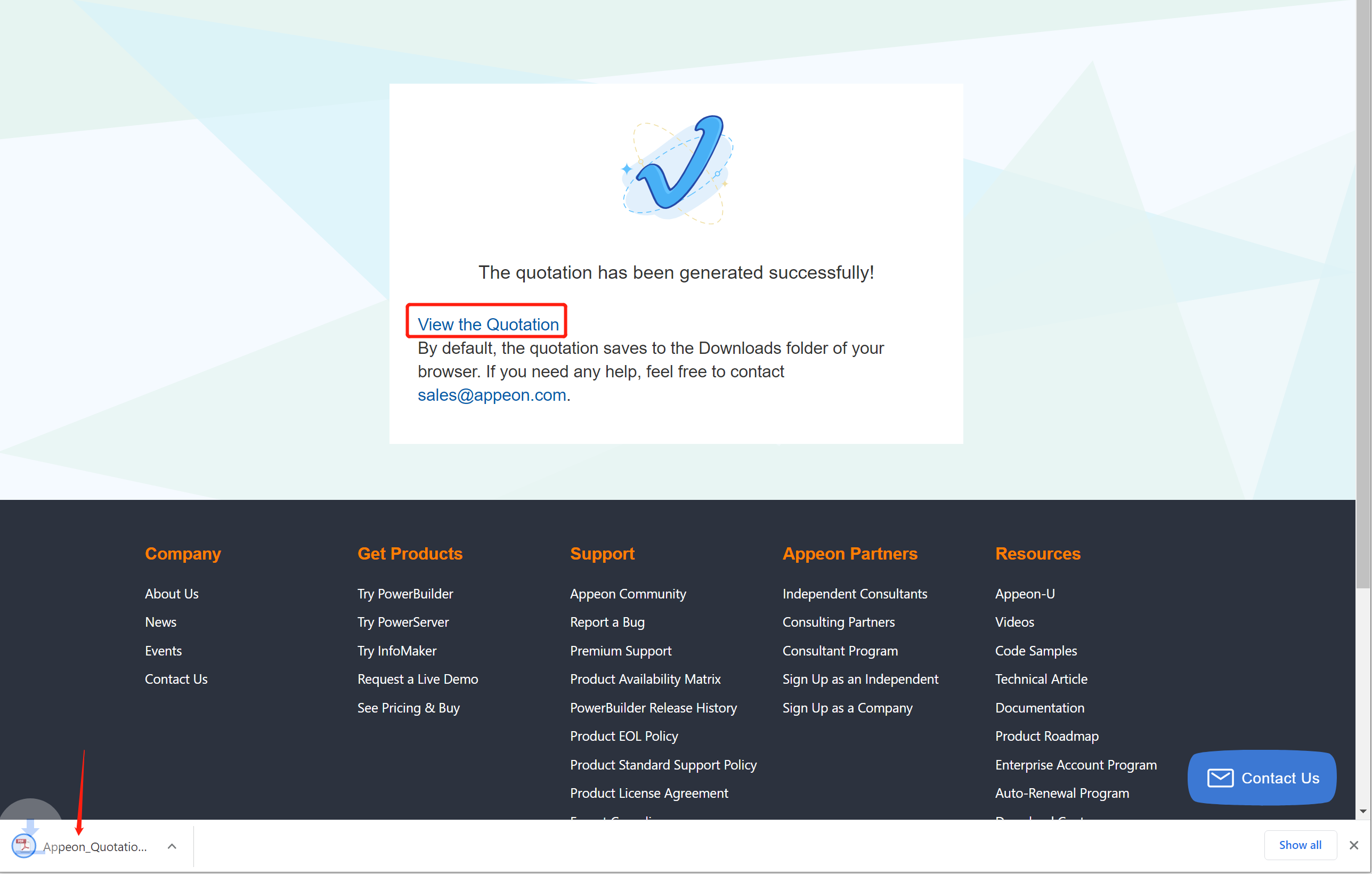The width and height of the screenshot is (1372, 874).
Task: Click the vertical page scrollbar thumb
Action: tap(1363, 294)
